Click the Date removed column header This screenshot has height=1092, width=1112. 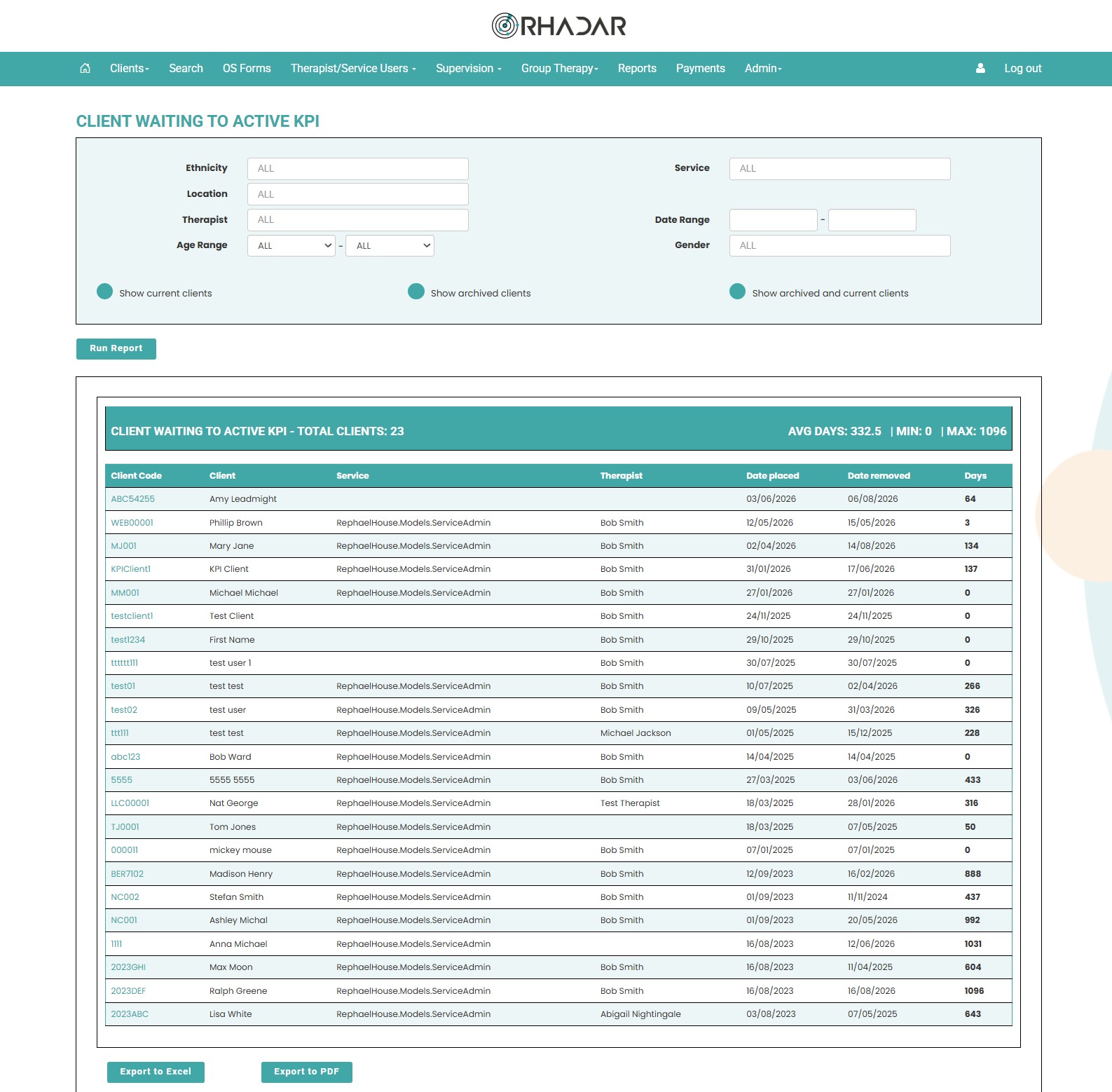coord(879,475)
